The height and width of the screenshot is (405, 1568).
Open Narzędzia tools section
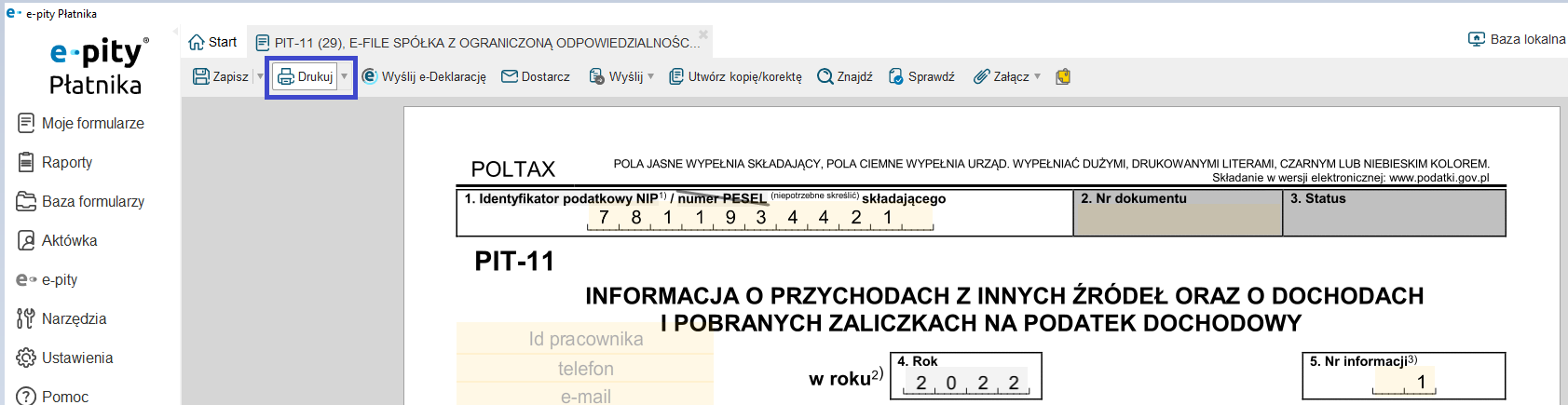tap(61, 318)
